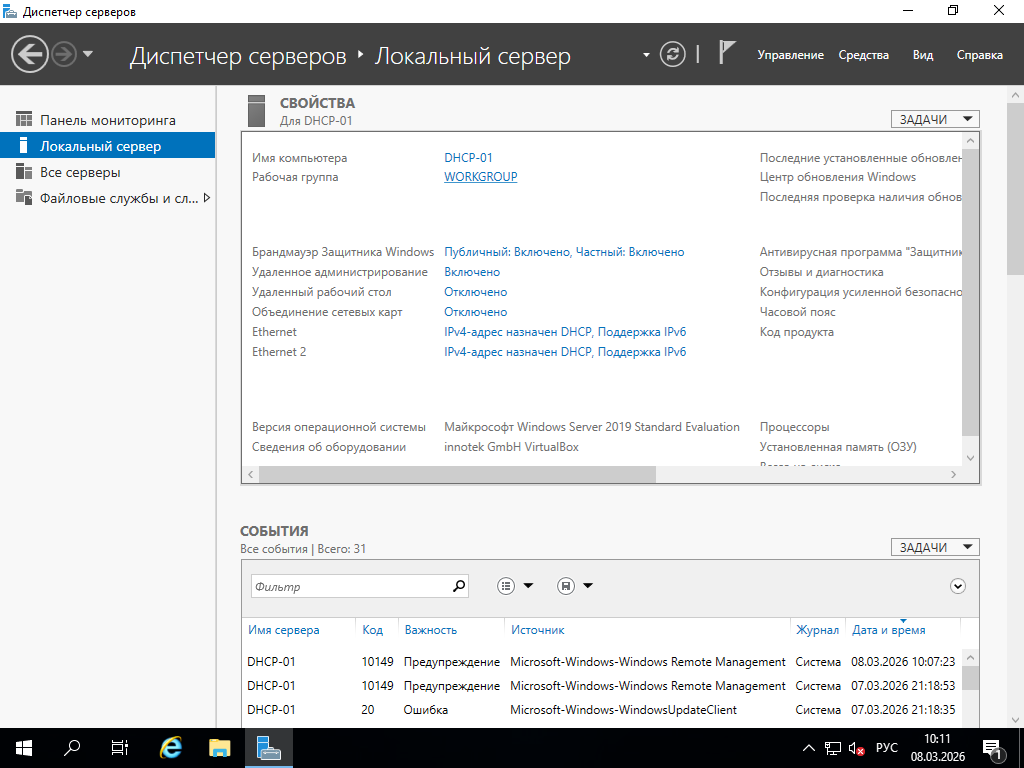Open network status tray icon
1024x768 pixels.
pyautogui.click(x=833, y=748)
